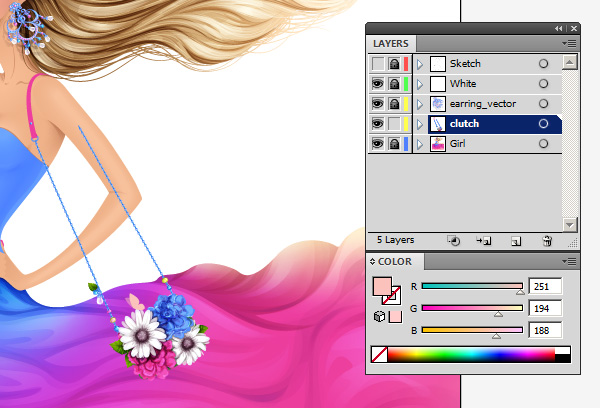Hide the earring_vector layer
This screenshot has height=408, width=600.
coord(378,104)
